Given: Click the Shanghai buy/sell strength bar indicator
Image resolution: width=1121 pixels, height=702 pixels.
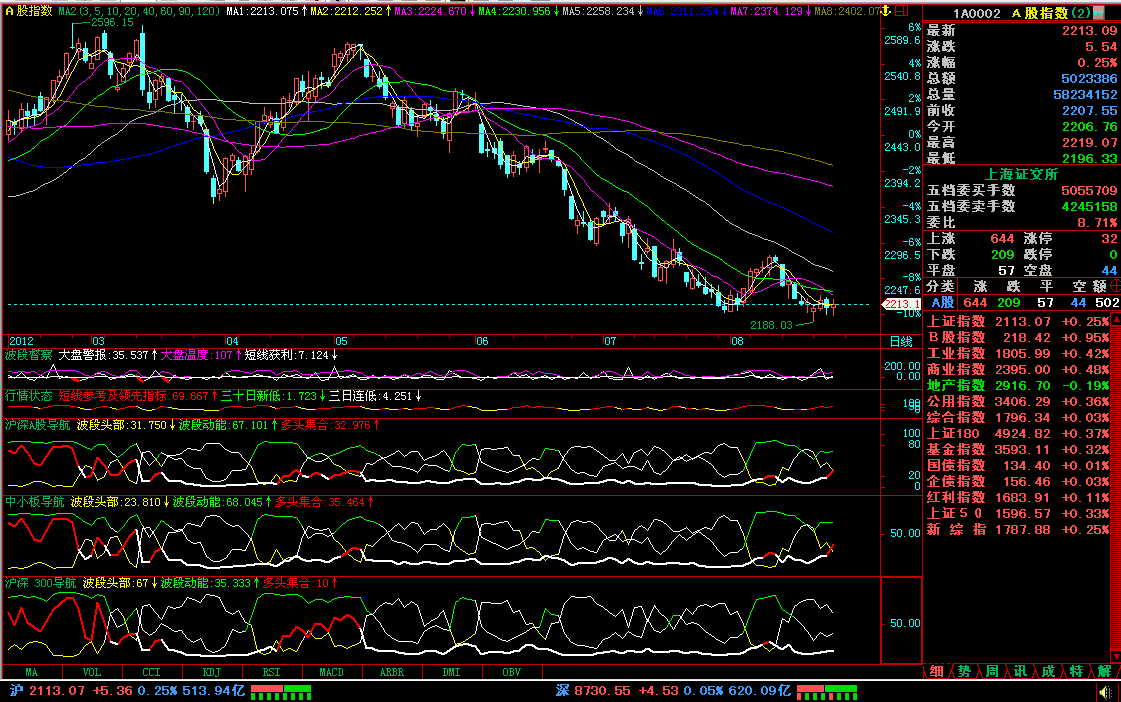Looking at the screenshot, I should point(280,691).
